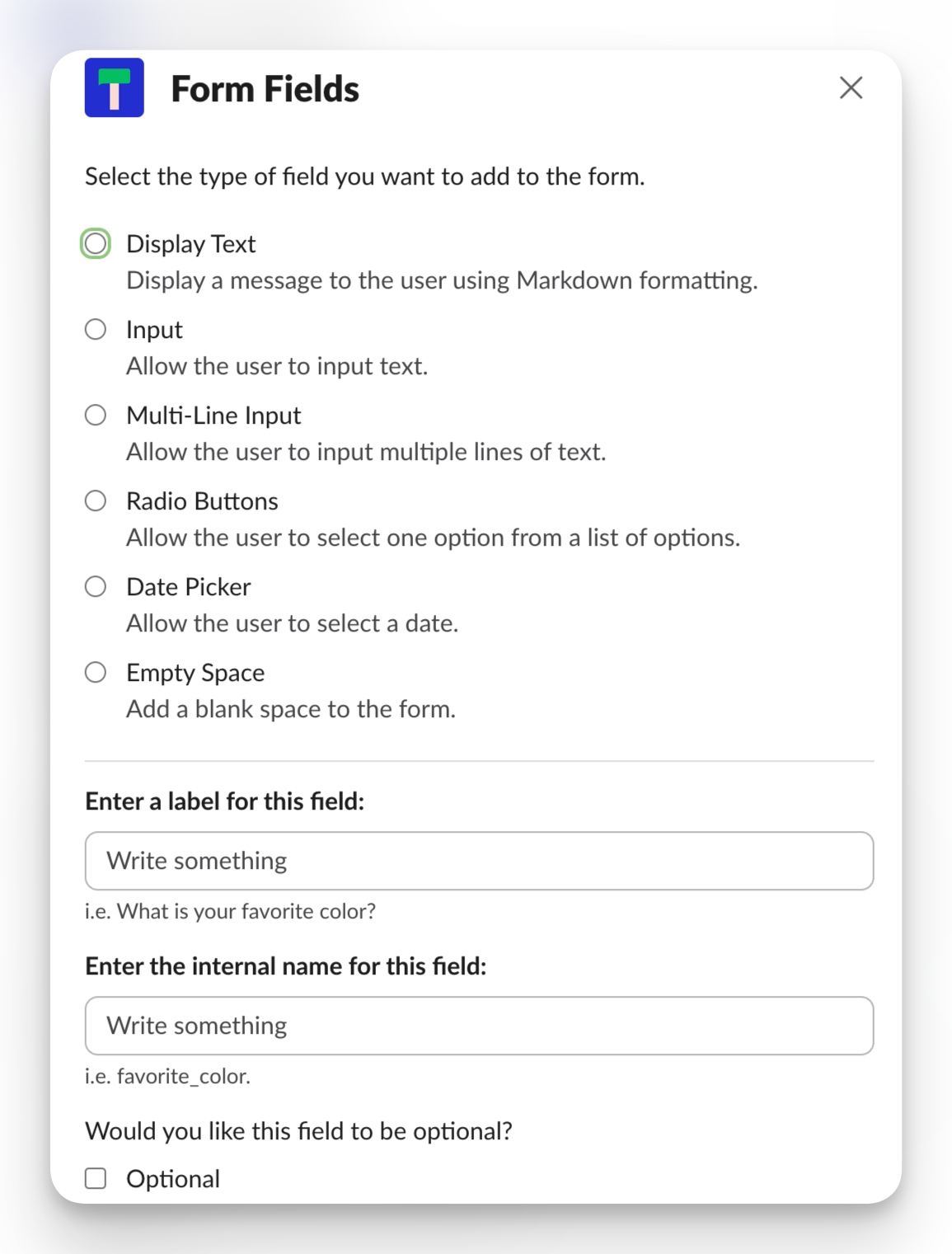Select the Display Text radio button
This screenshot has height=1254, width=952.
pos(96,244)
